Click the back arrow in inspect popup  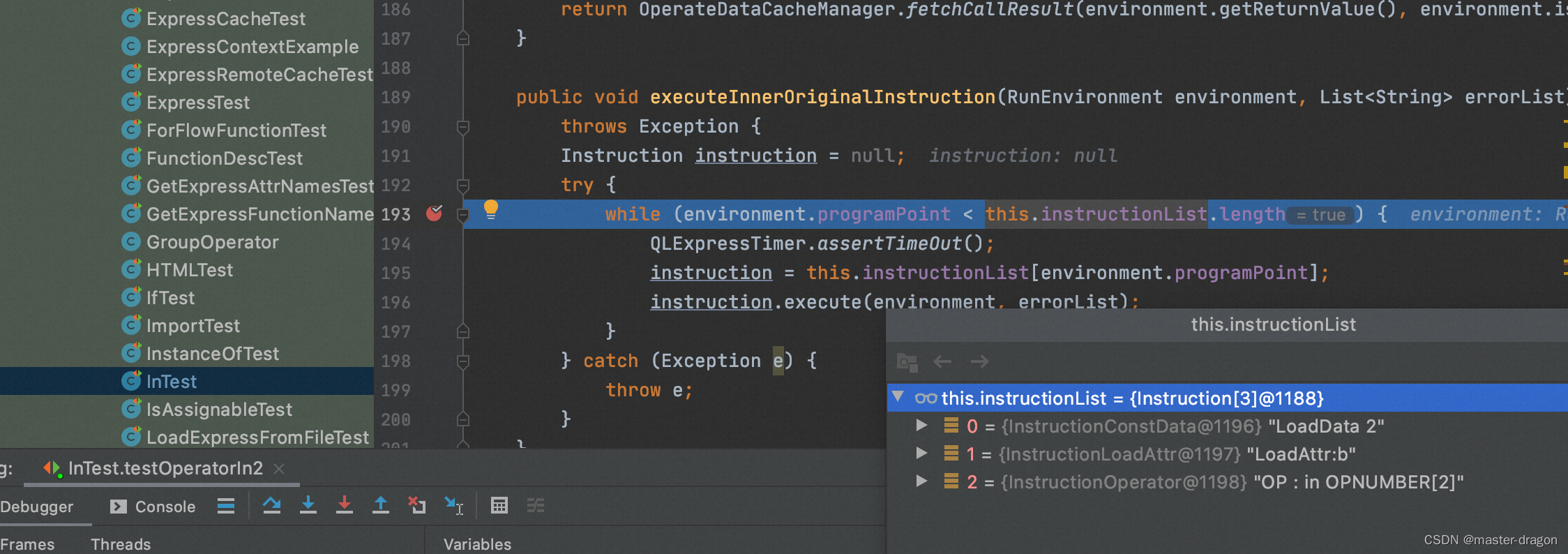942,361
